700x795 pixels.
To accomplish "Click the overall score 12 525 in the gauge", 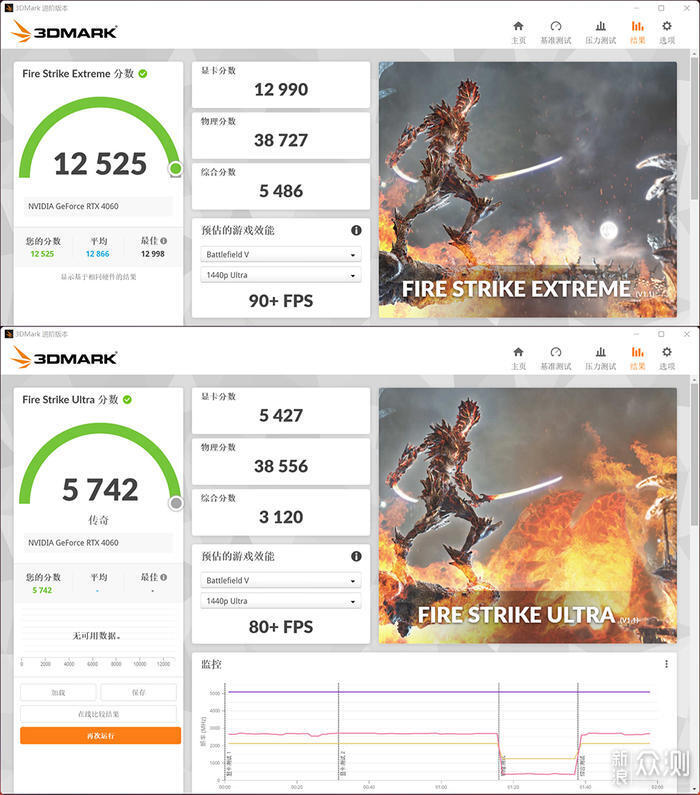I will click(x=100, y=164).
